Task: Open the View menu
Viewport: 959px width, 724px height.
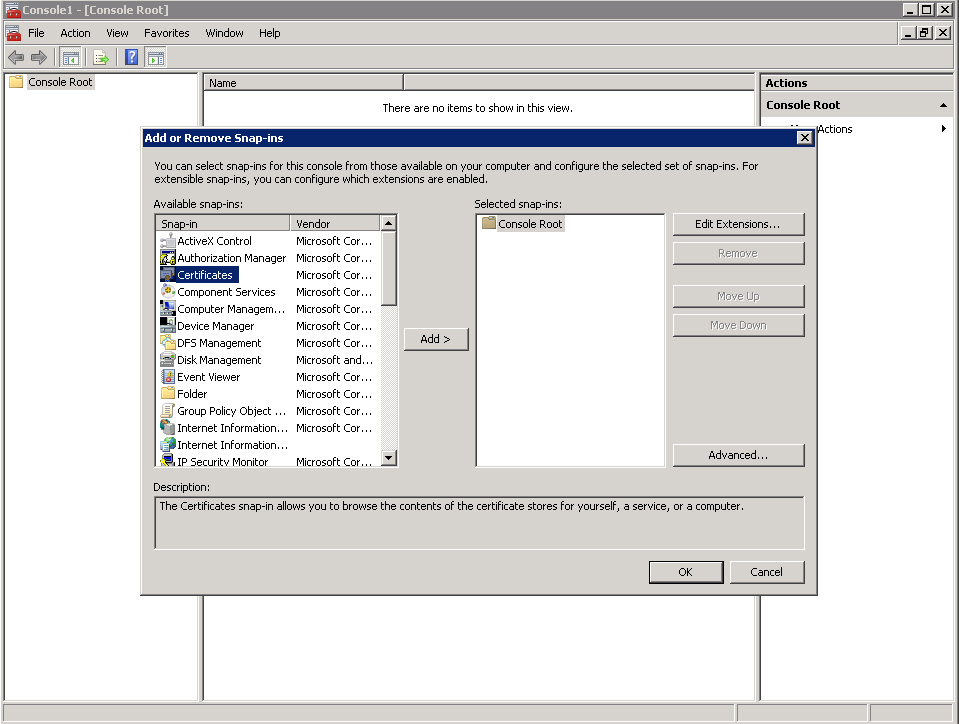Action: point(117,33)
